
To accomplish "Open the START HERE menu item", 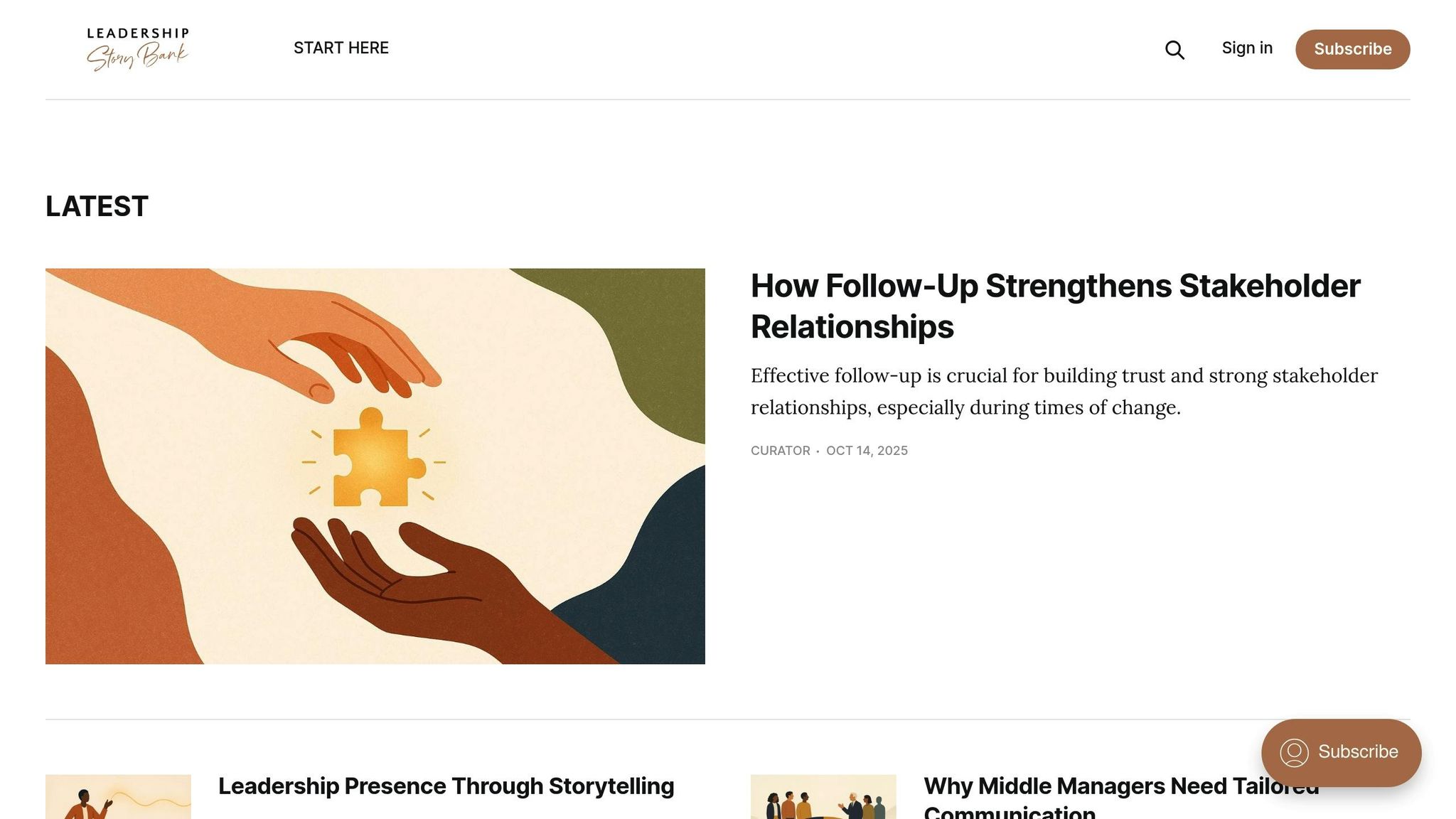I will point(341,48).
